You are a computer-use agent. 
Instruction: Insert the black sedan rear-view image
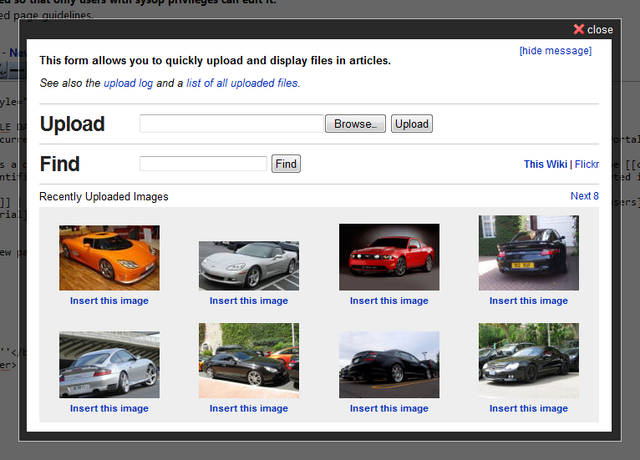tap(389, 409)
